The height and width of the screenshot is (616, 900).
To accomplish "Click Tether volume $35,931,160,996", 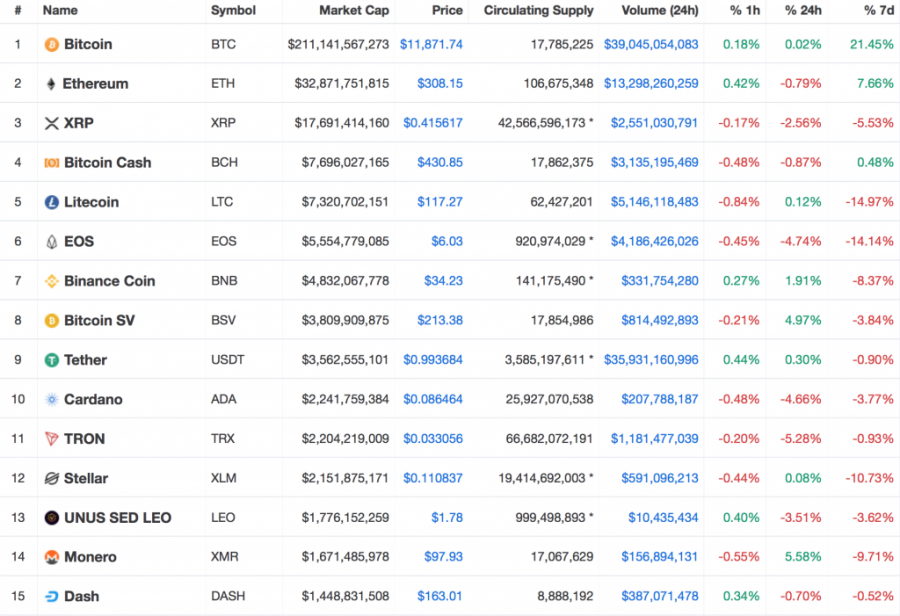I will 651,360.
